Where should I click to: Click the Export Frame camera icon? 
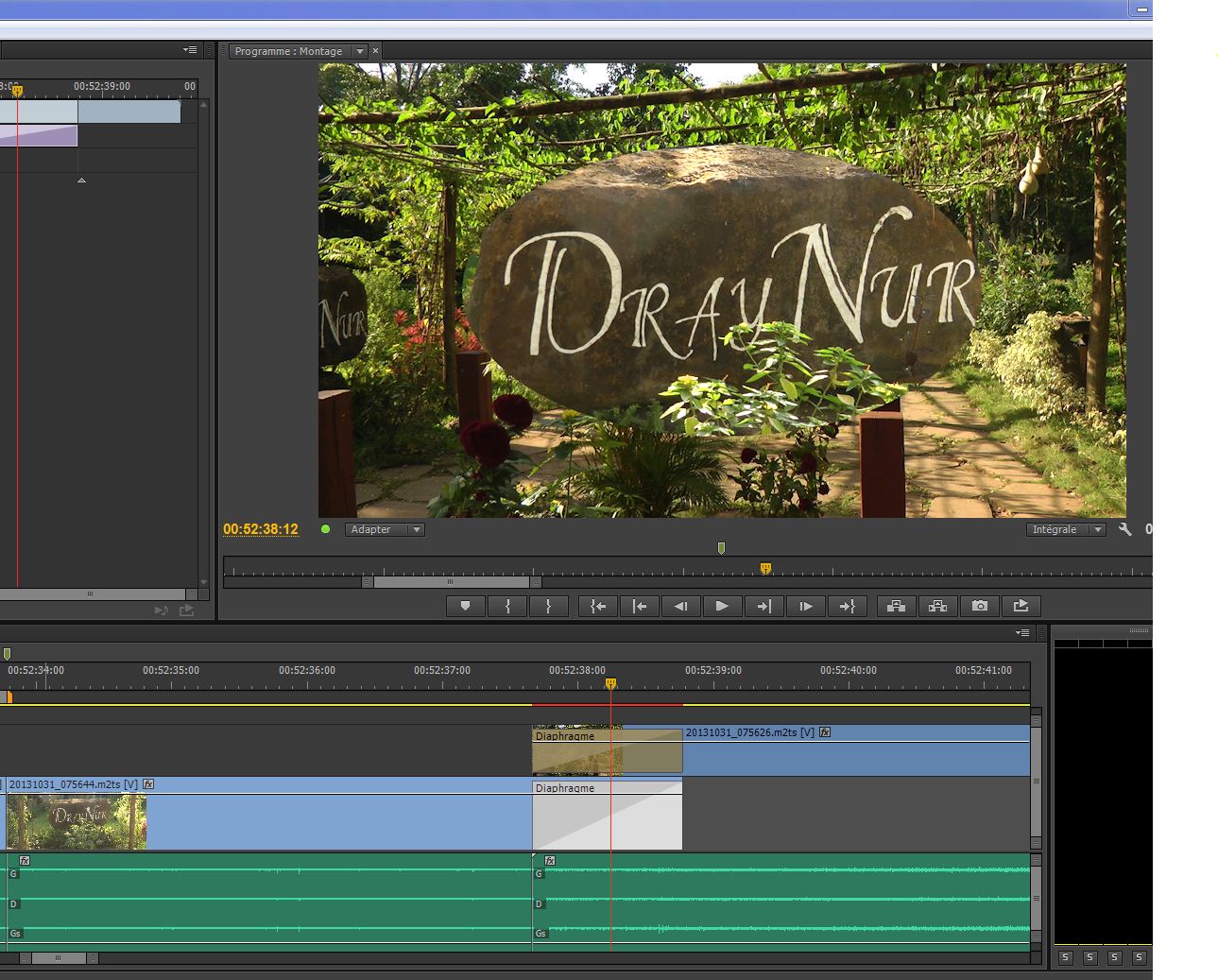tap(979, 607)
